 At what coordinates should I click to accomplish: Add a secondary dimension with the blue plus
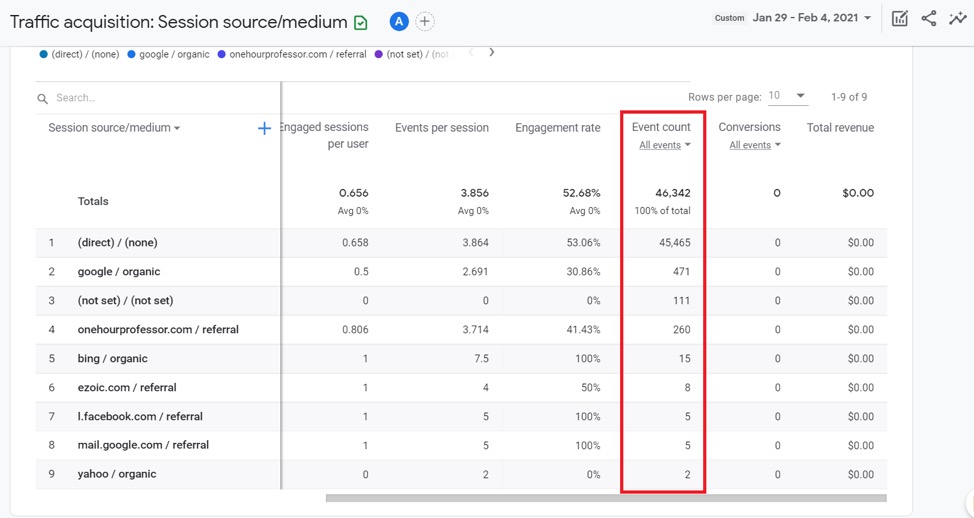[x=264, y=128]
